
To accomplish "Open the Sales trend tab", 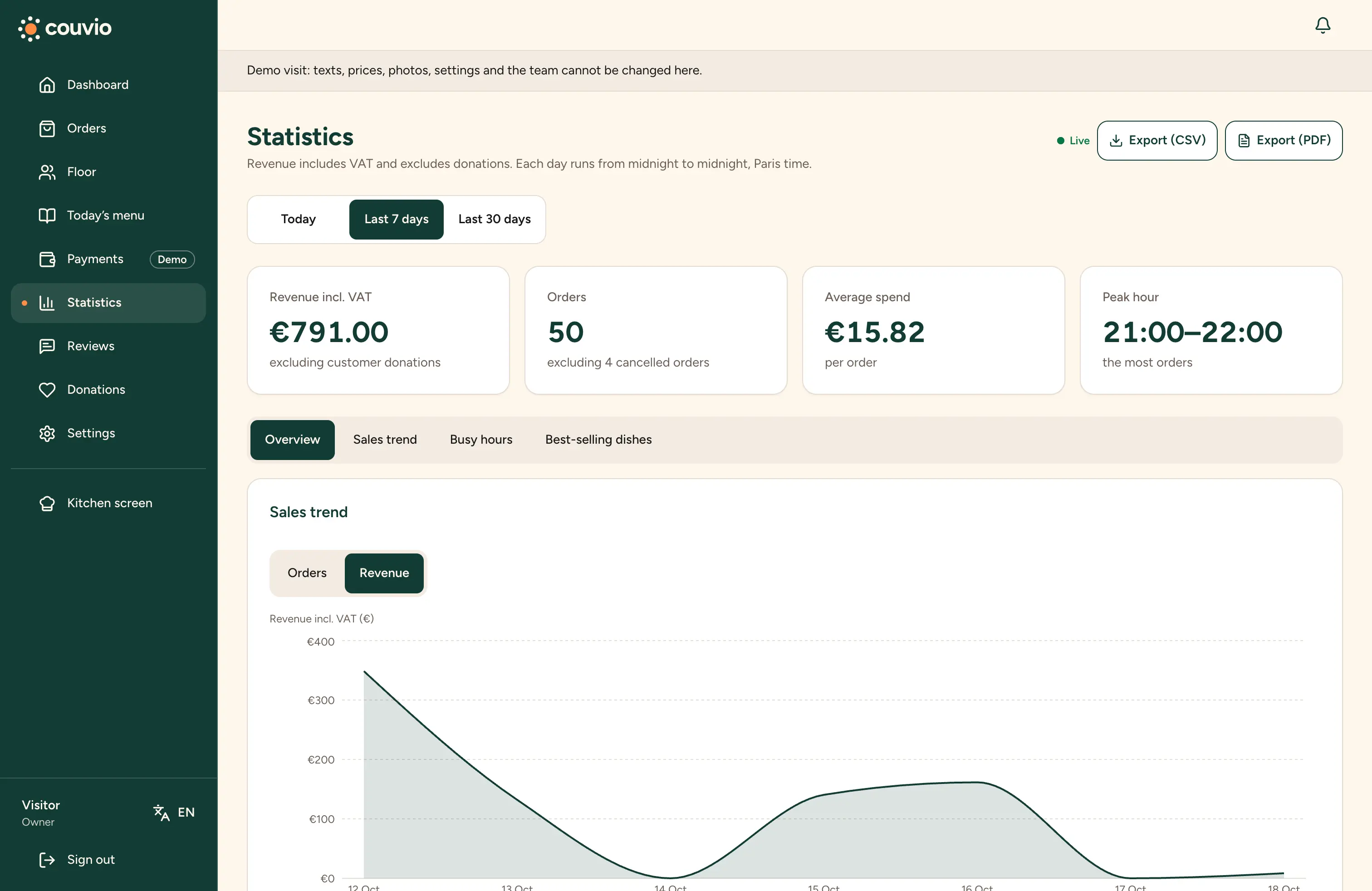I will 384,440.
